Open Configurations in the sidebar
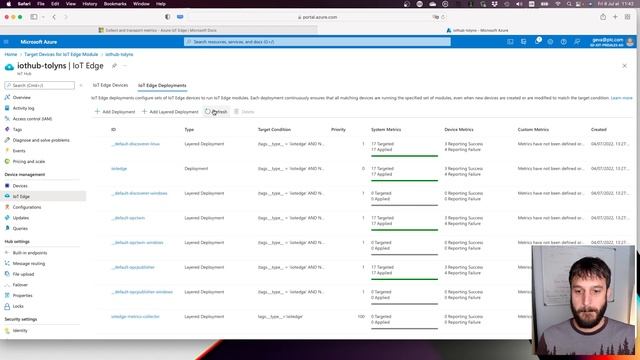Viewport: 640px width, 360px height. (x=27, y=207)
